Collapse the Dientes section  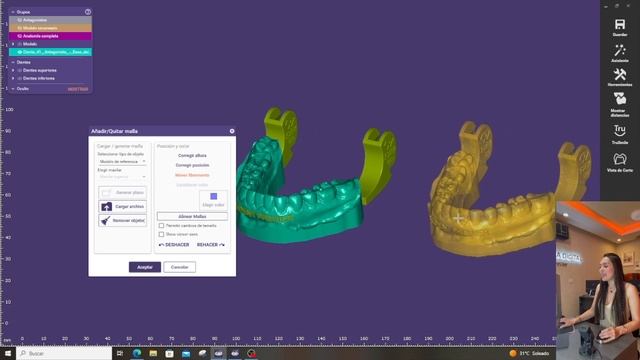[13, 62]
